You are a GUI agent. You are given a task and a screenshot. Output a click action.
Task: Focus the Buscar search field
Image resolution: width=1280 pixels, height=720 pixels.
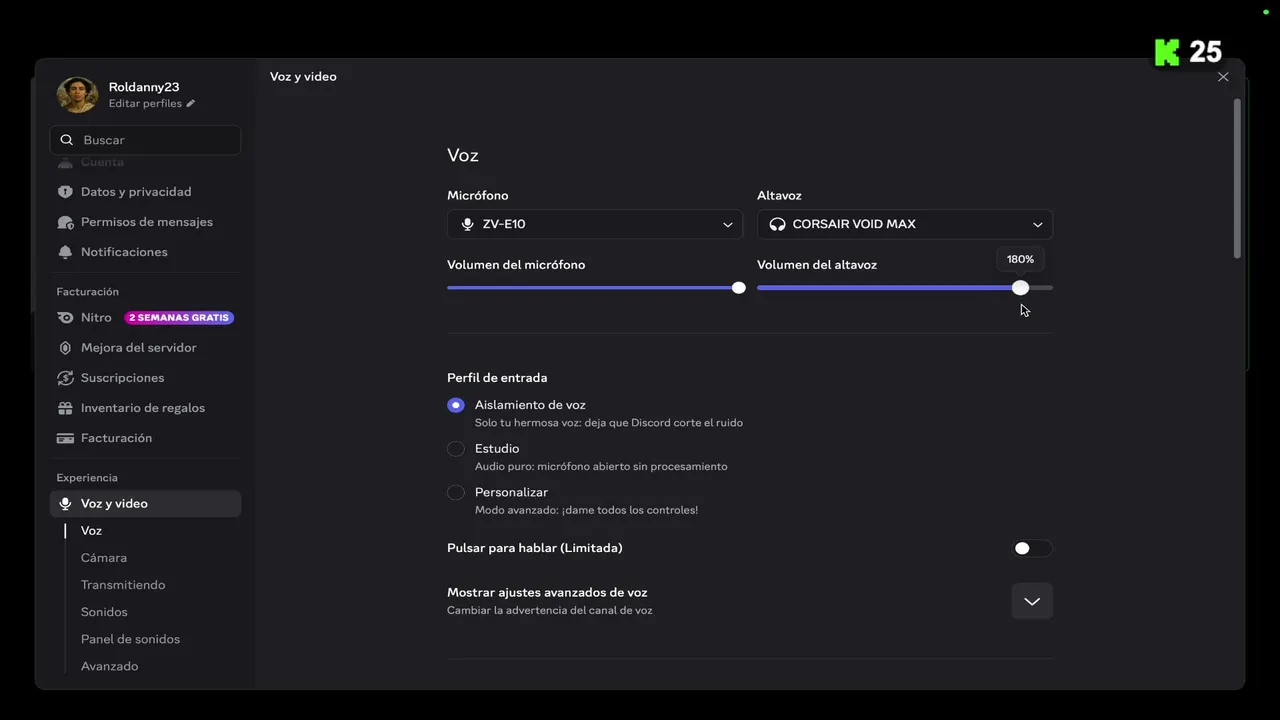(145, 140)
